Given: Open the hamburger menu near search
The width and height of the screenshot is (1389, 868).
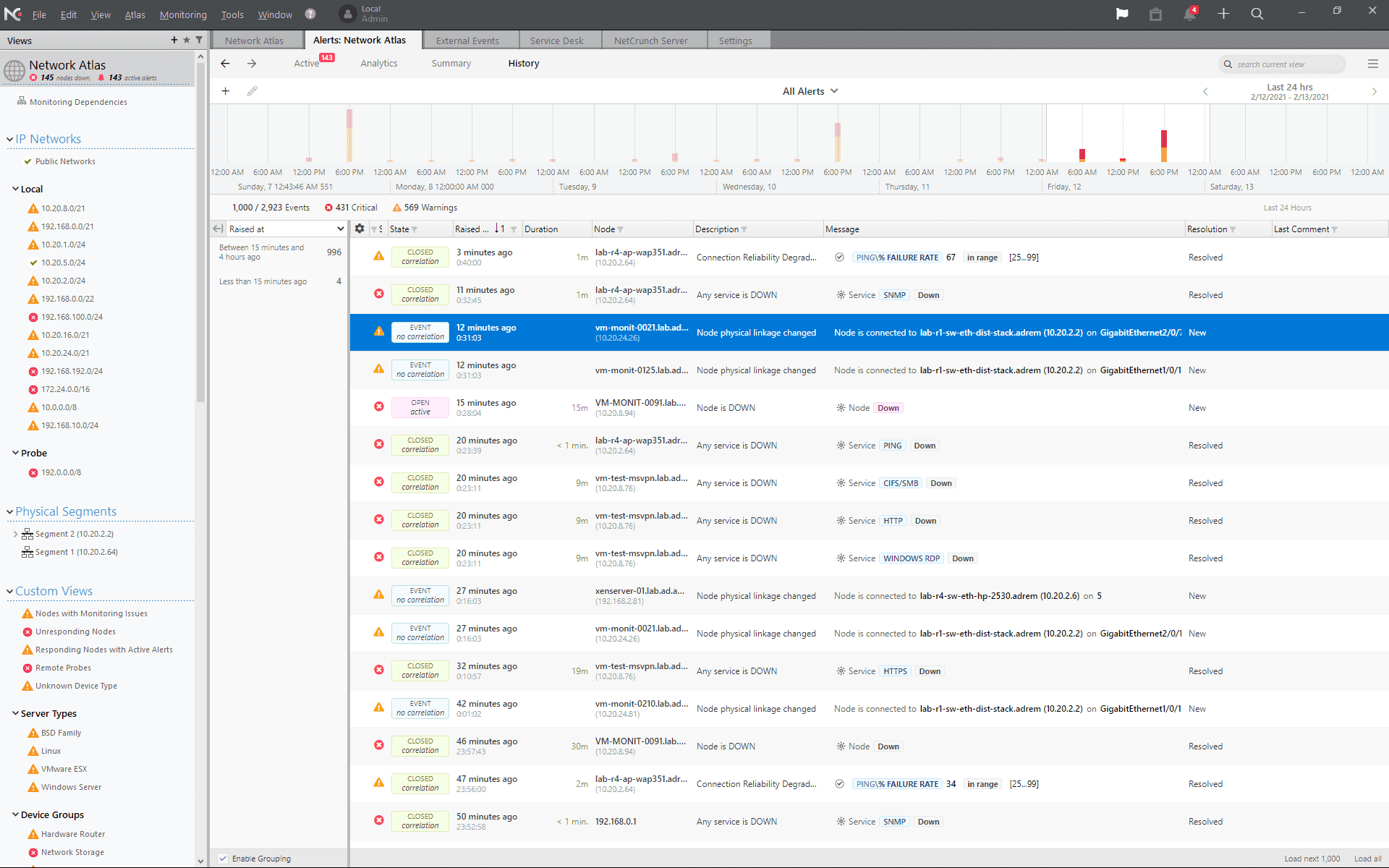Looking at the screenshot, I should pyautogui.click(x=1373, y=64).
